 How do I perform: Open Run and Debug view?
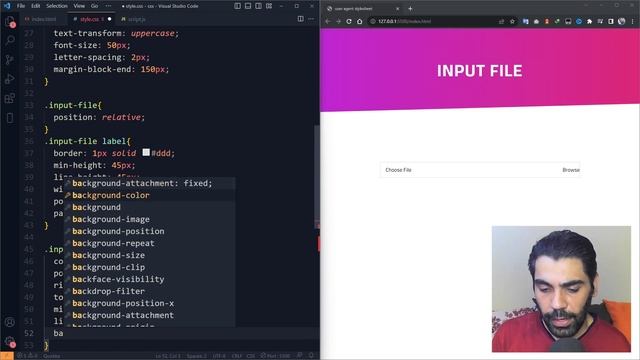(x=10, y=79)
